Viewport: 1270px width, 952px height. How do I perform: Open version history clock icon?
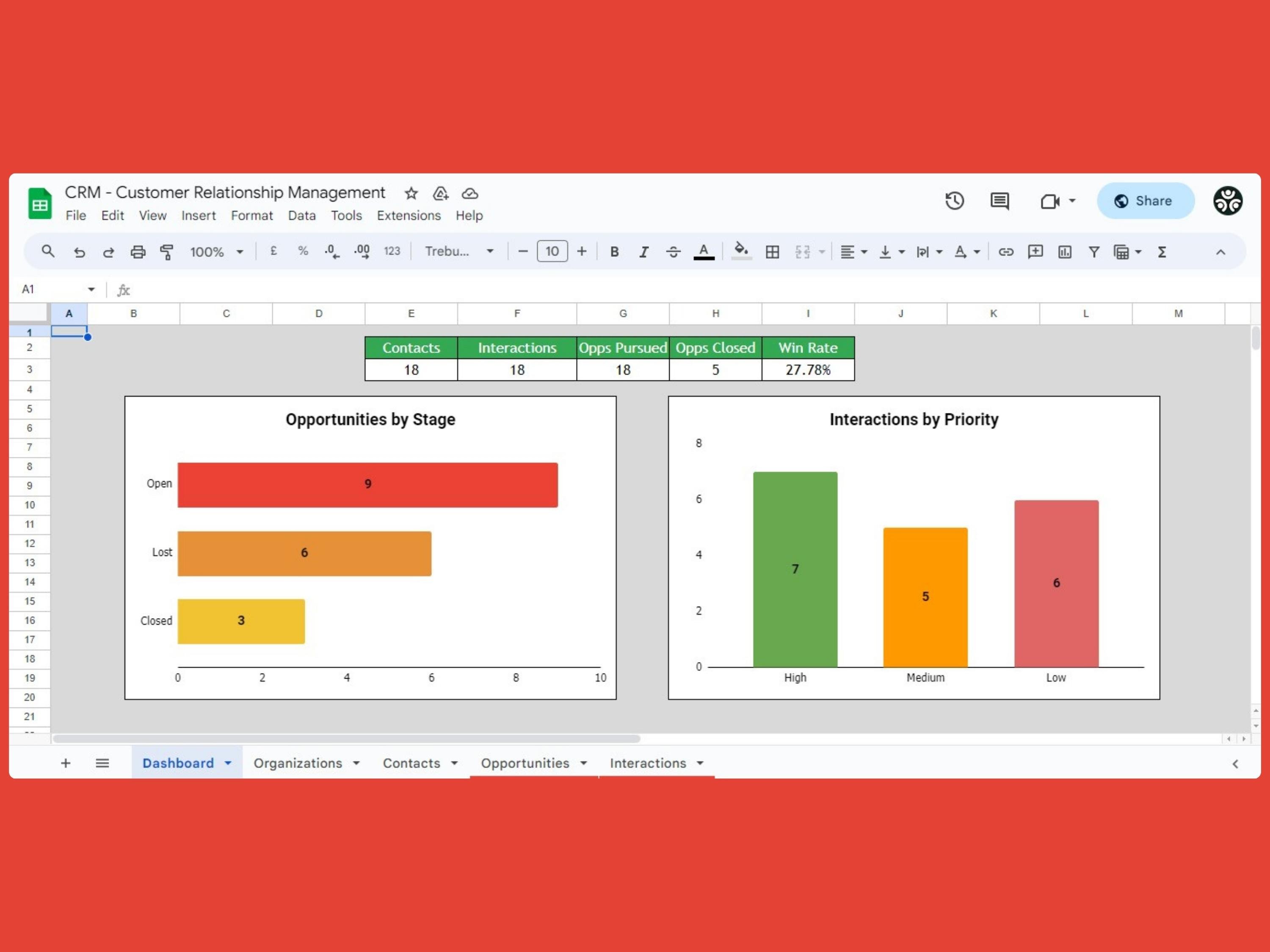pos(954,201)
